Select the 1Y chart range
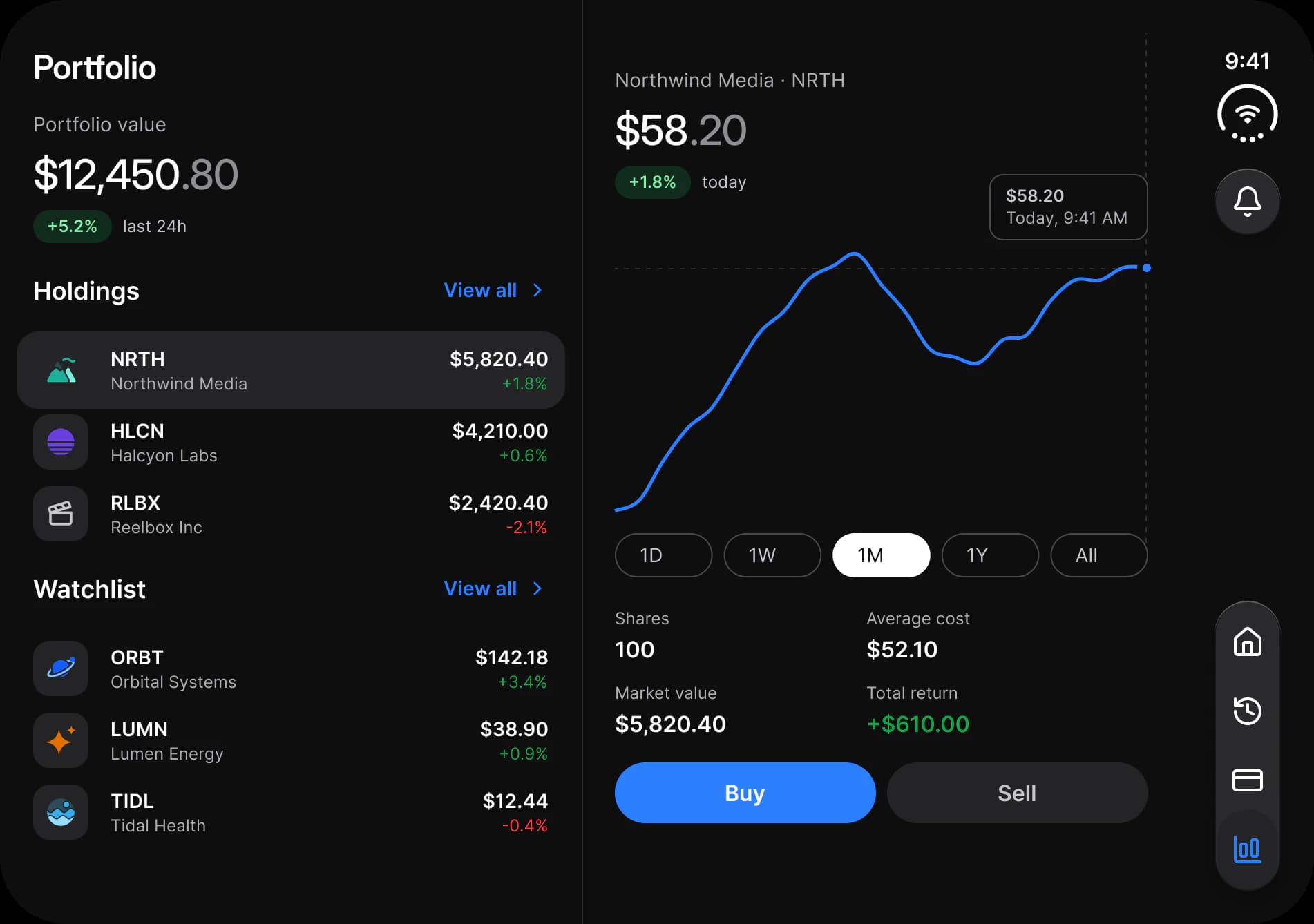 coord(990,555)
